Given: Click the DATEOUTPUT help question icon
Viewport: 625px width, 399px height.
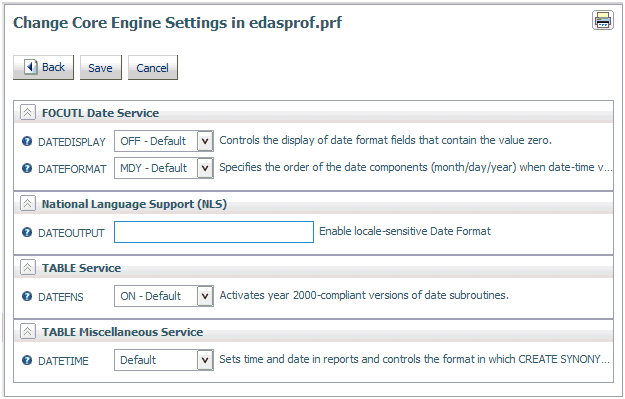Looking at the screenshot, I should (27, 232).
